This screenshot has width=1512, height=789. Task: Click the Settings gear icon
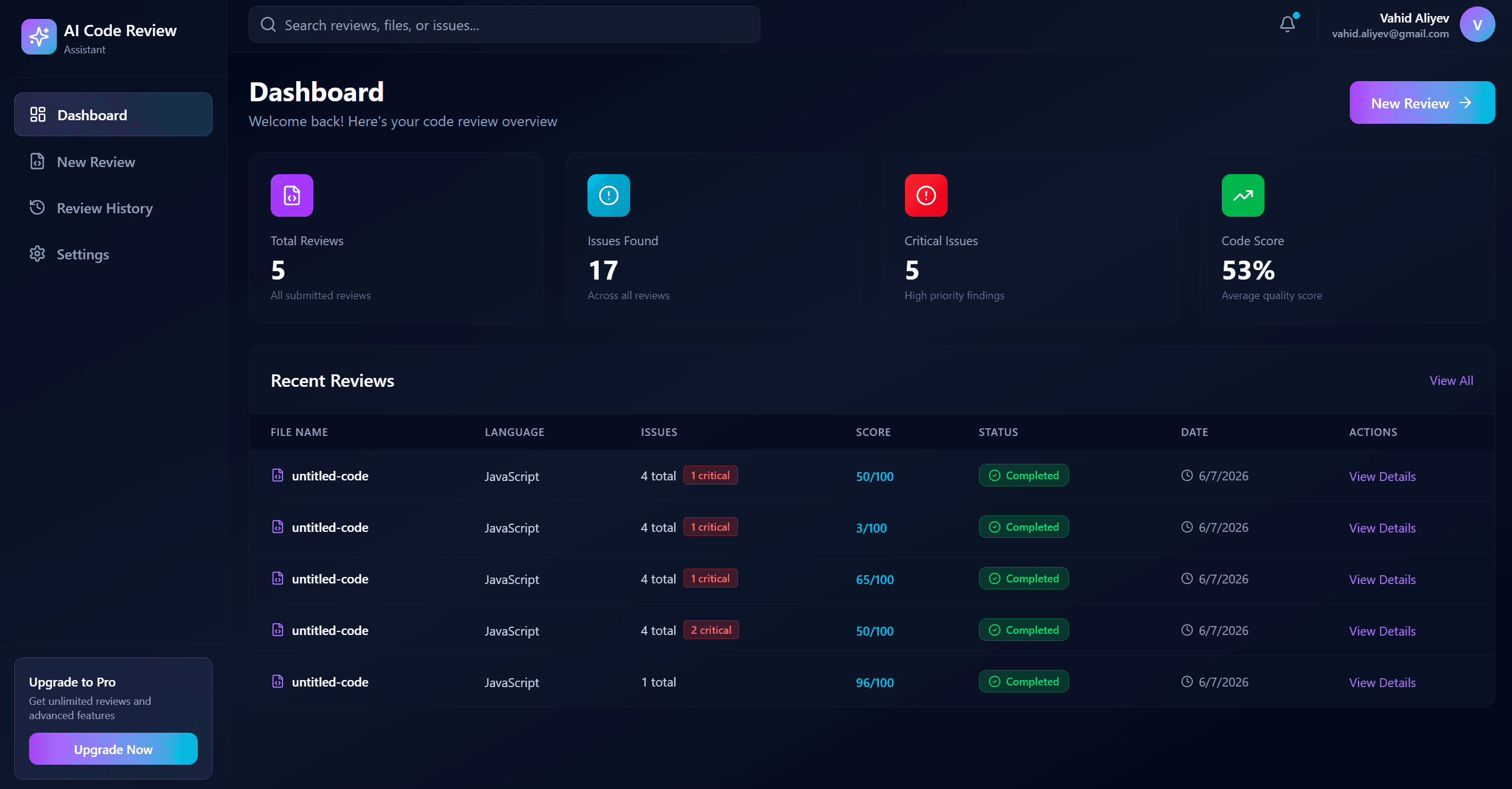pos(37,254)
